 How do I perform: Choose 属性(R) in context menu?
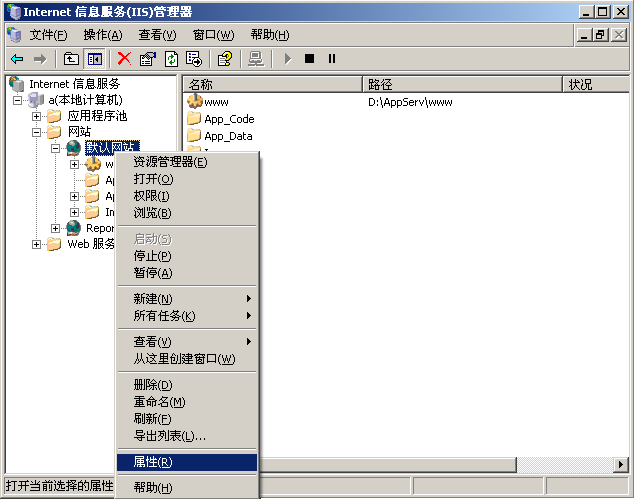tap(187, 462)
